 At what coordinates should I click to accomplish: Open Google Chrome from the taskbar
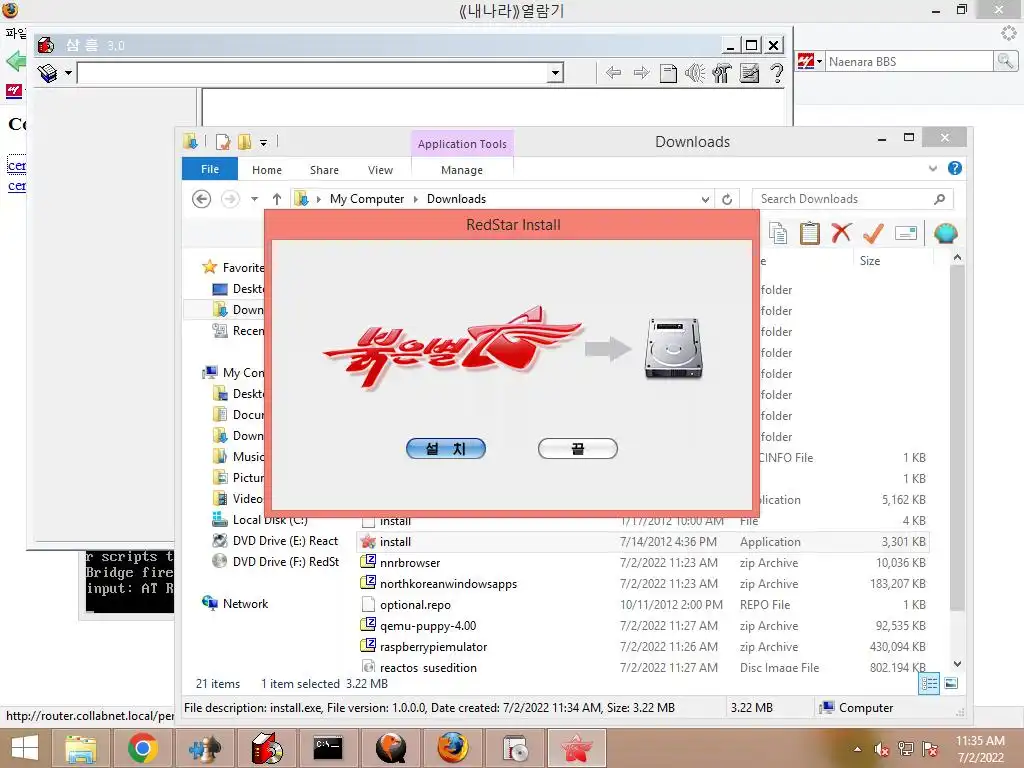[x=142, y=748]
